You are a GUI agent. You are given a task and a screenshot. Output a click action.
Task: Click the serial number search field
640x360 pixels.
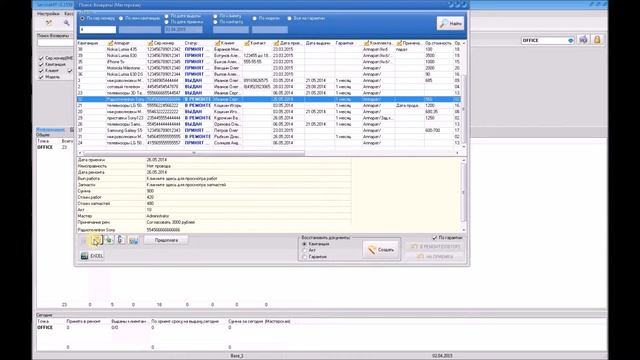pyautogui.click(x=98, y=30)
